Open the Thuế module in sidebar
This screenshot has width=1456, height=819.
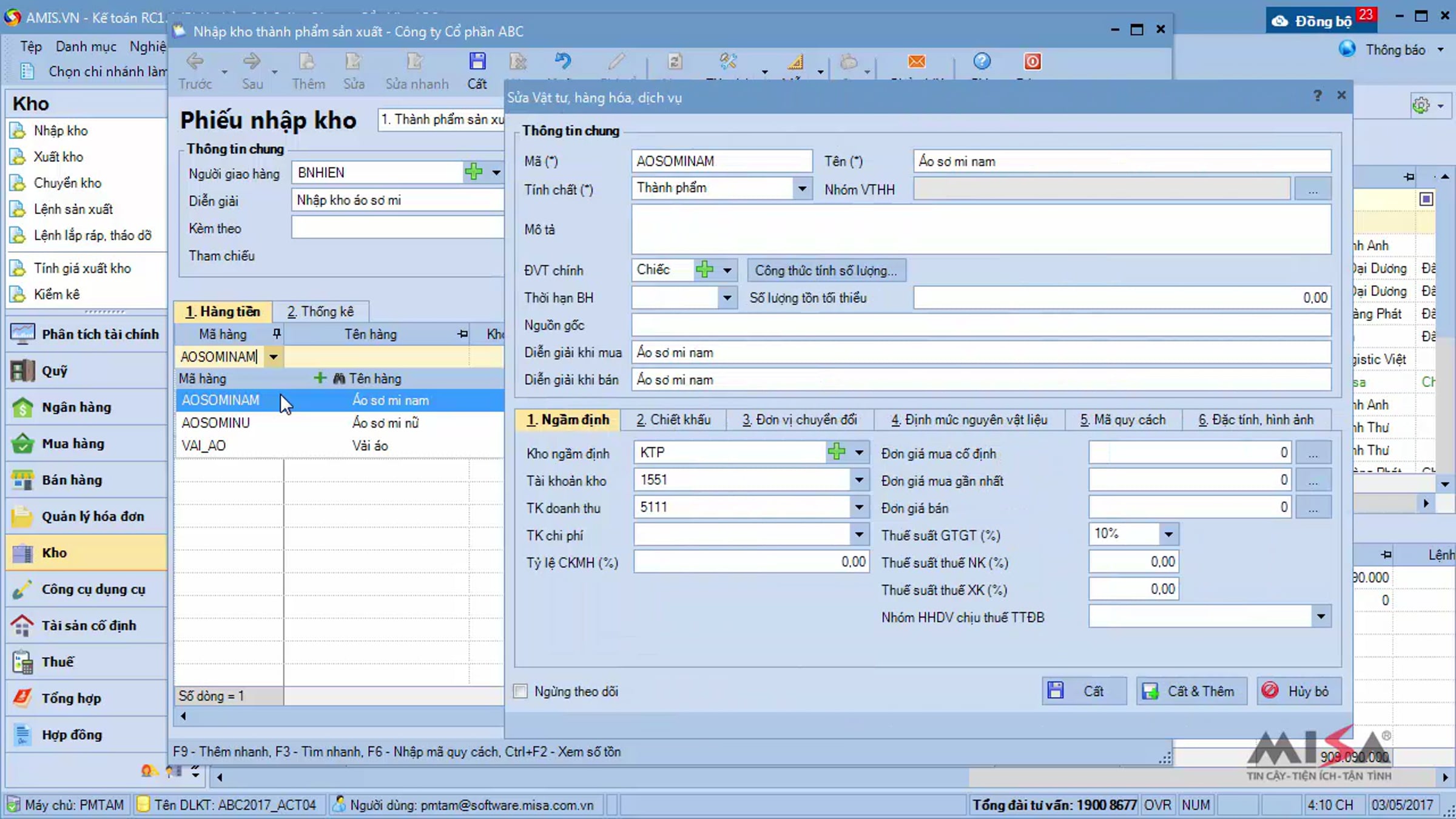tap(86, 662)
